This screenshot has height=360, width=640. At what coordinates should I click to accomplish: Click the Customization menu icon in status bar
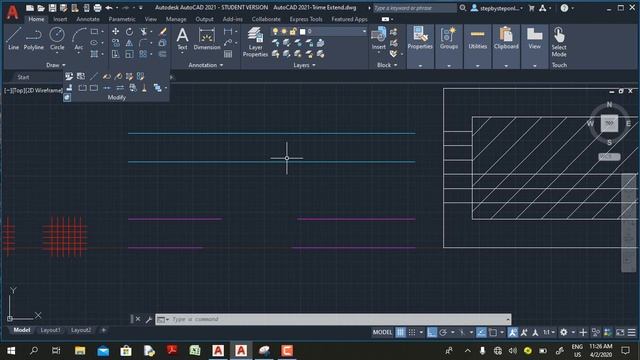pyautogui.click(x=632, y=333)
